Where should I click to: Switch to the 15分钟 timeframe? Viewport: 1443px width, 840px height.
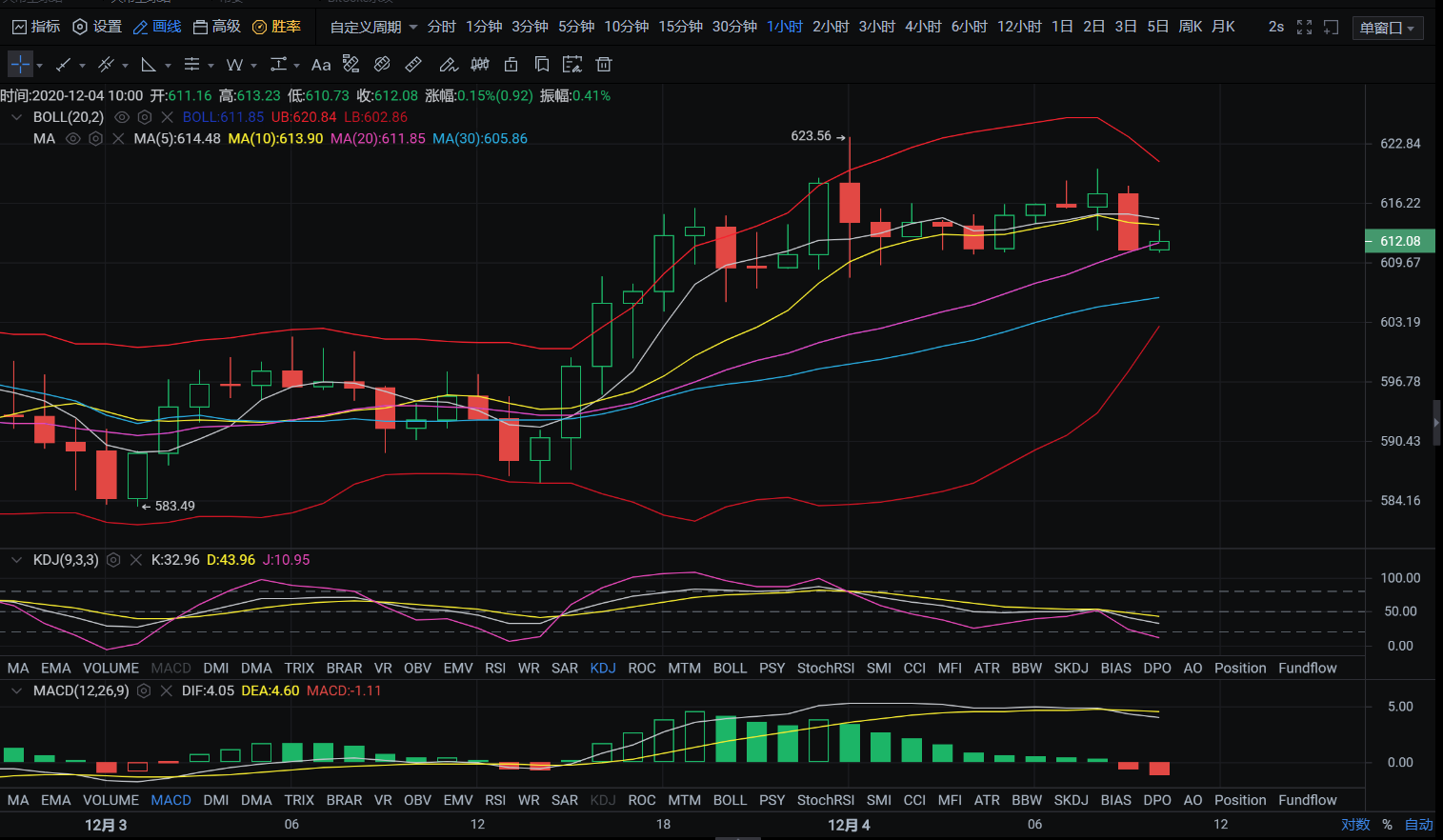click(680, 27)
